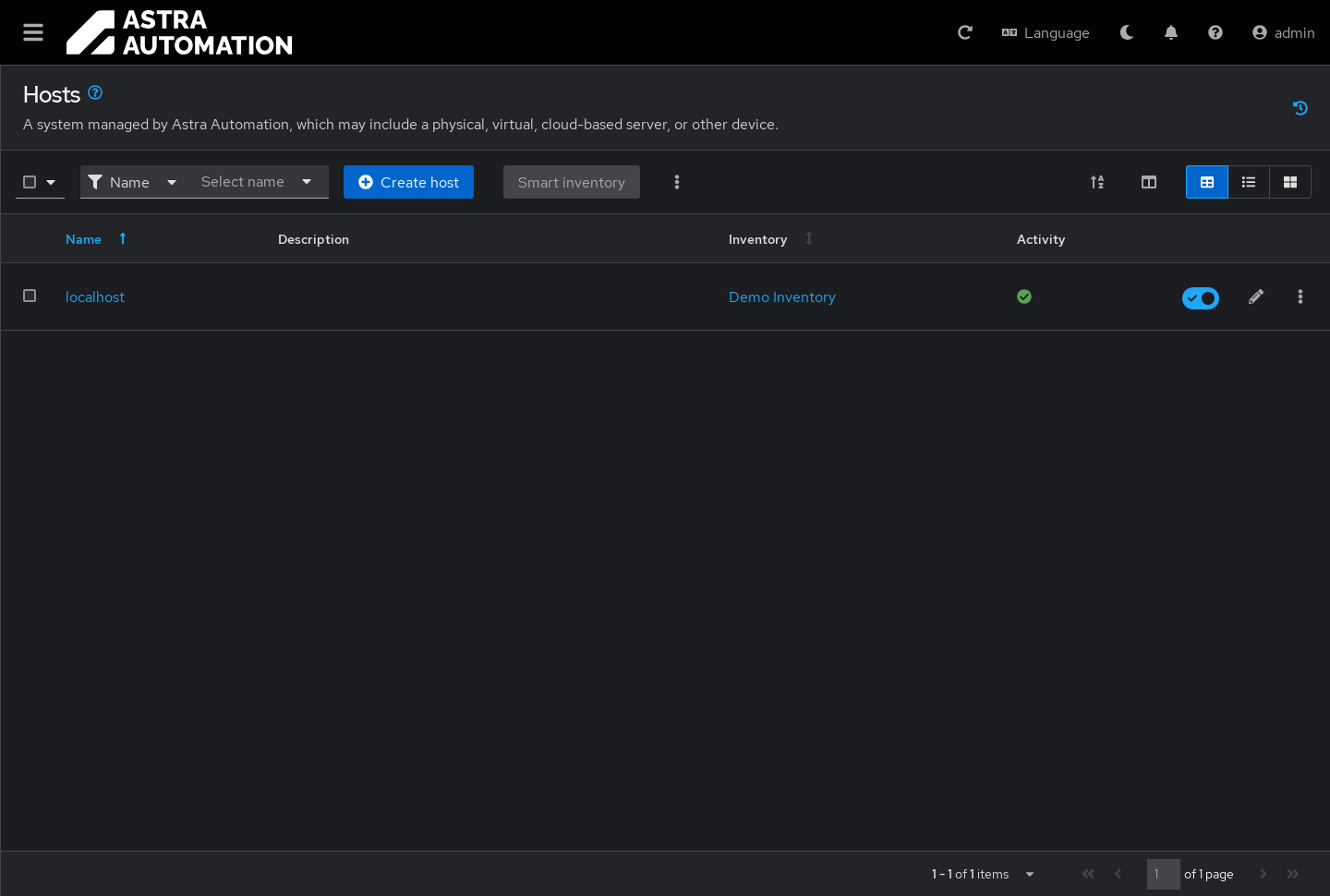1330x896 pixels.
Task: Edit localhost host with pencil icon
Action: (1256, 297)
